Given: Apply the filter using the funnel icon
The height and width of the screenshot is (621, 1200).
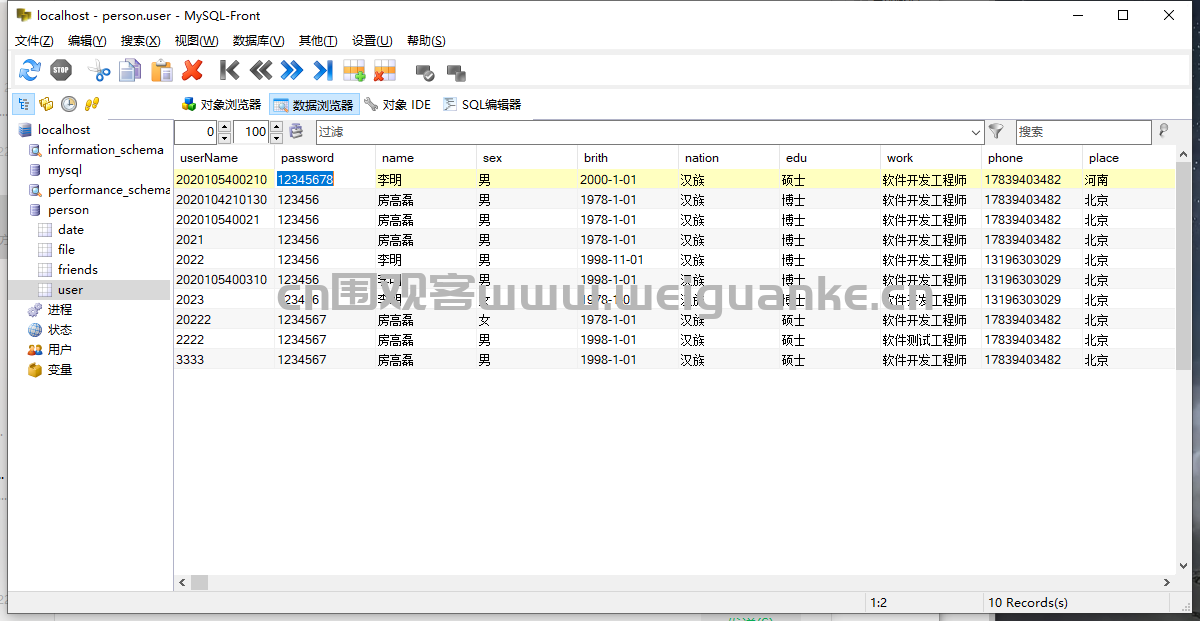Looking at the screenshot, I should pyautogui.click(x=996, y=131).
